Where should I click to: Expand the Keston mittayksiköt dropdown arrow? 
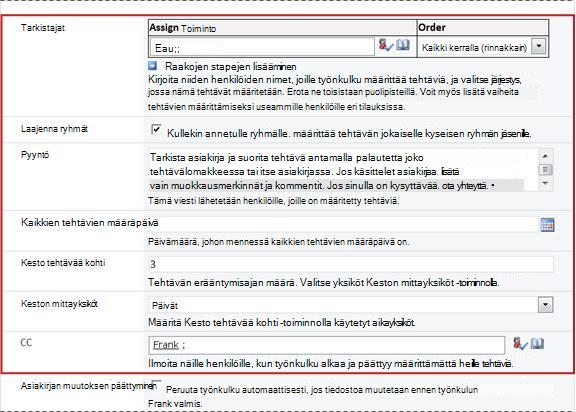tap(546, 305)
